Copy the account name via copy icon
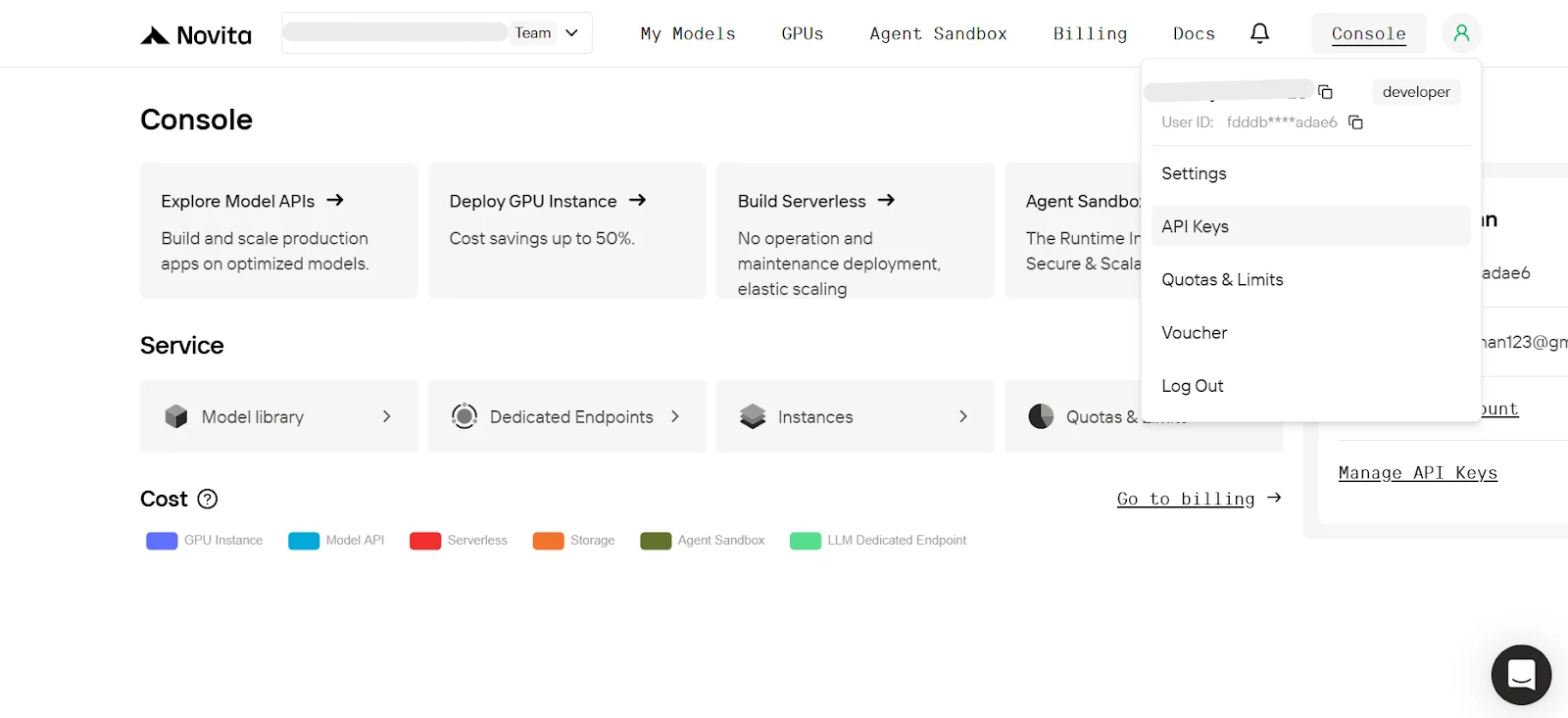This screenshot has width=1568, height=718. point(1325,92)
